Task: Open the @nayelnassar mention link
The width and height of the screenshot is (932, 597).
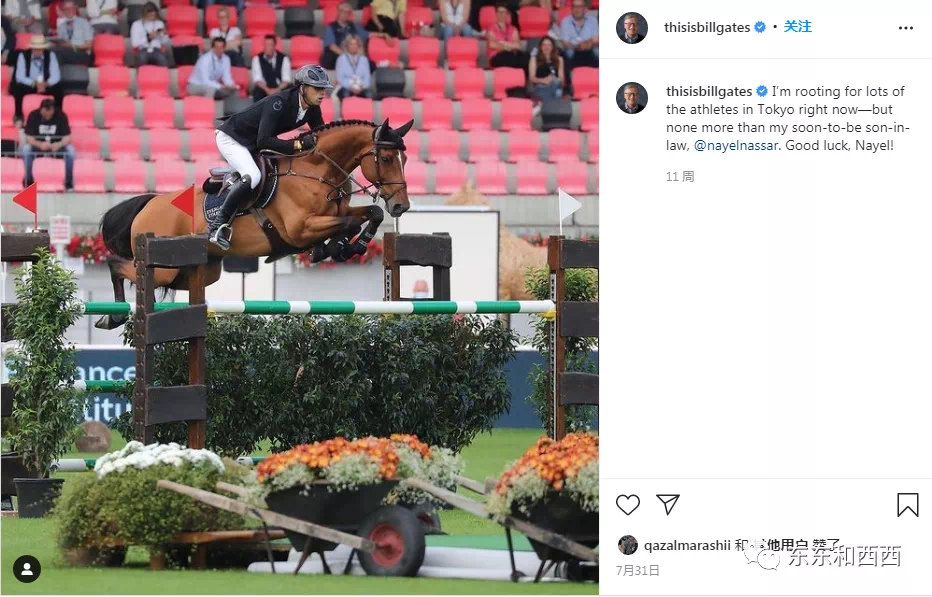Action: click(x=736, y=146)
